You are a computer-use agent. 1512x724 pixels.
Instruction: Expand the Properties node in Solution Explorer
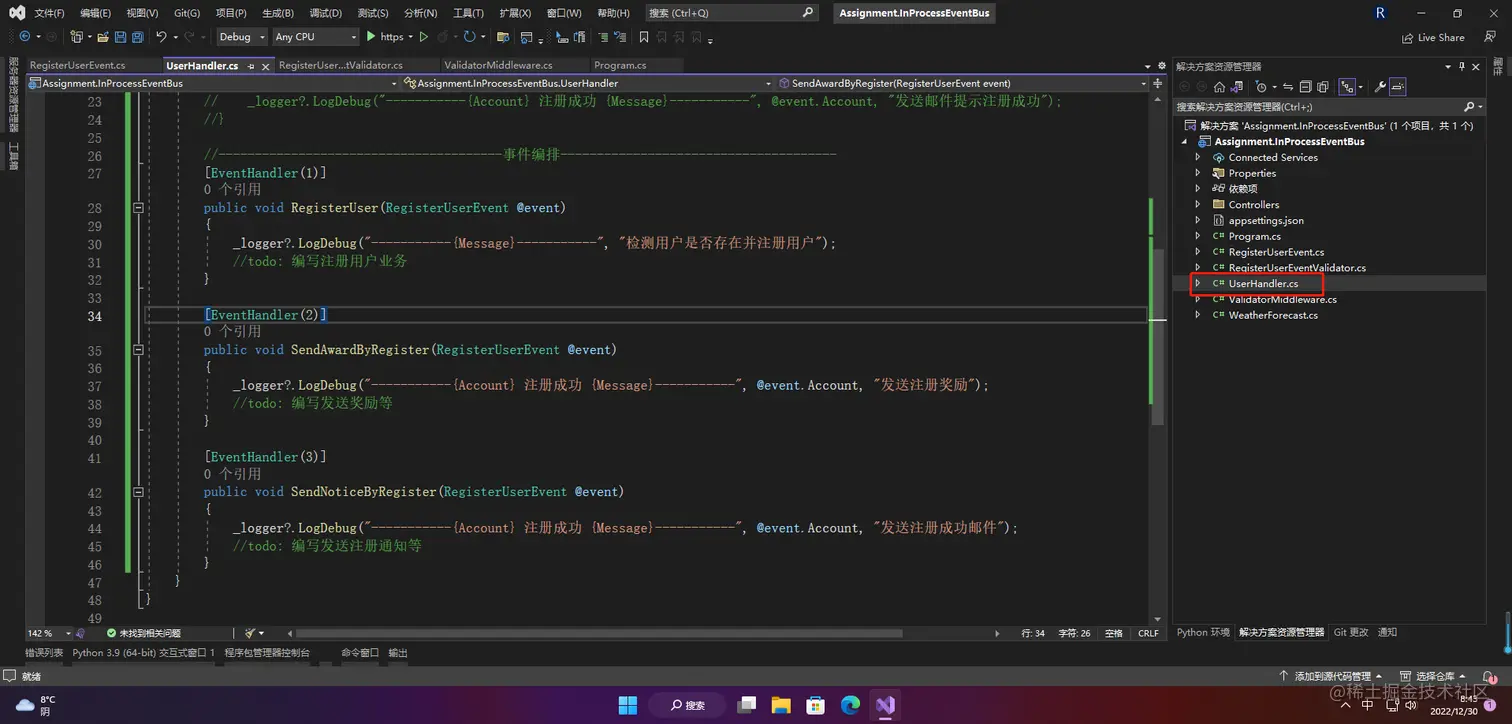coord(1198,173)
